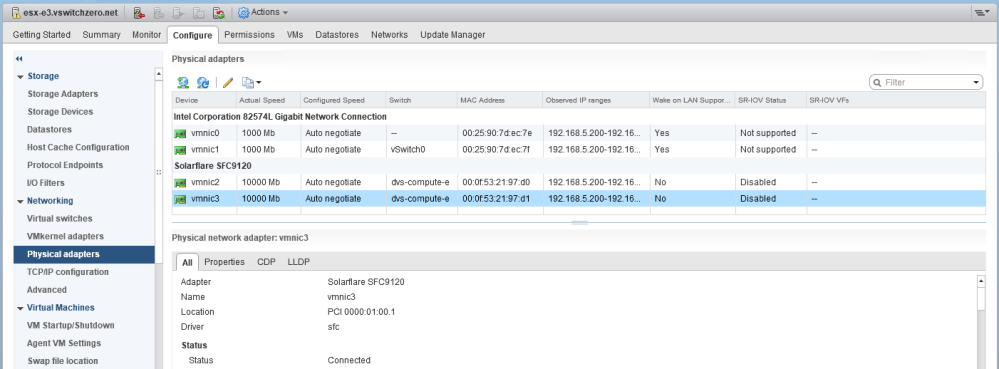
Task: Open the Update Manager tab
Action: pos(452,35)
